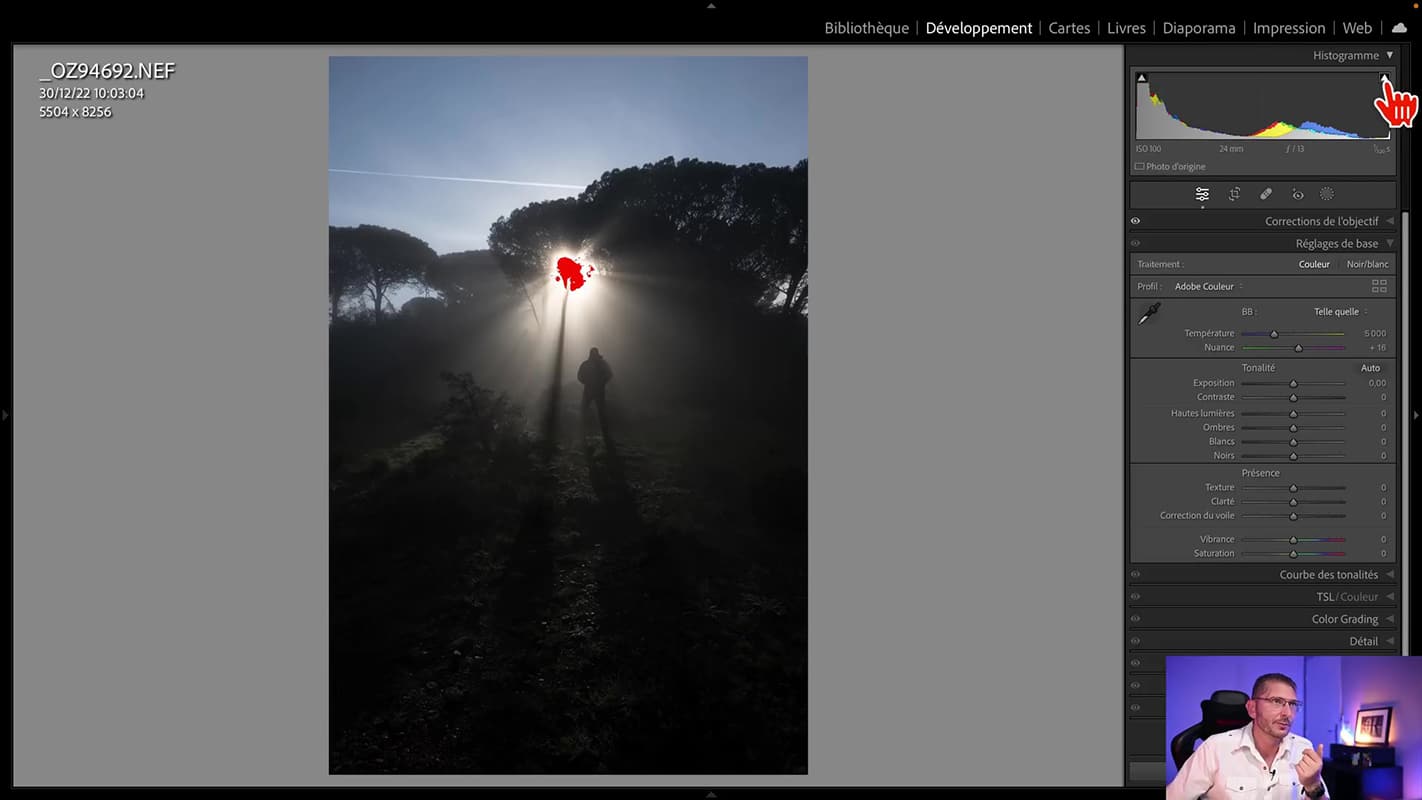Open the Adobe Couleur profile dropdown

pos(1208,286)
